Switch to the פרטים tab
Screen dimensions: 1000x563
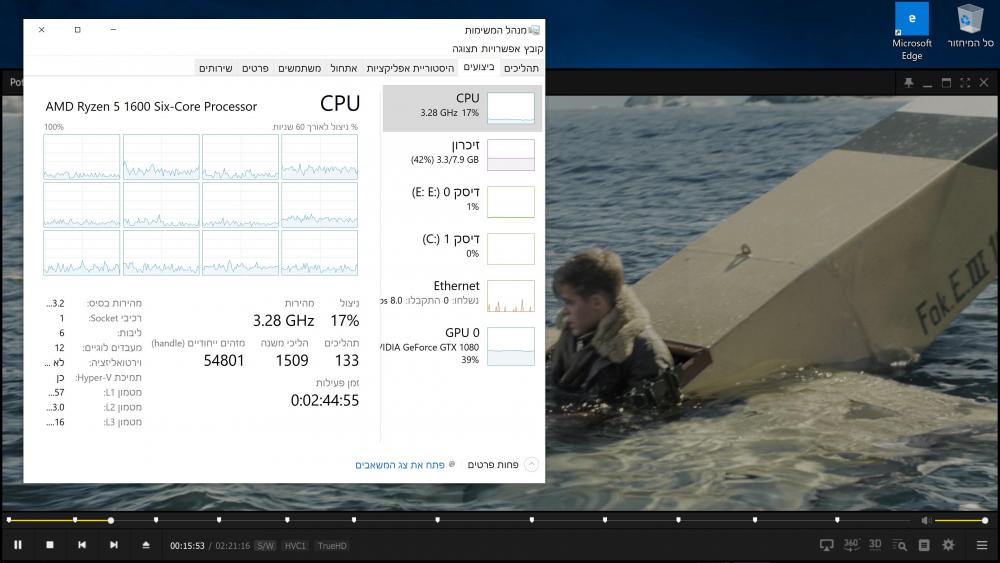(255, 68)
